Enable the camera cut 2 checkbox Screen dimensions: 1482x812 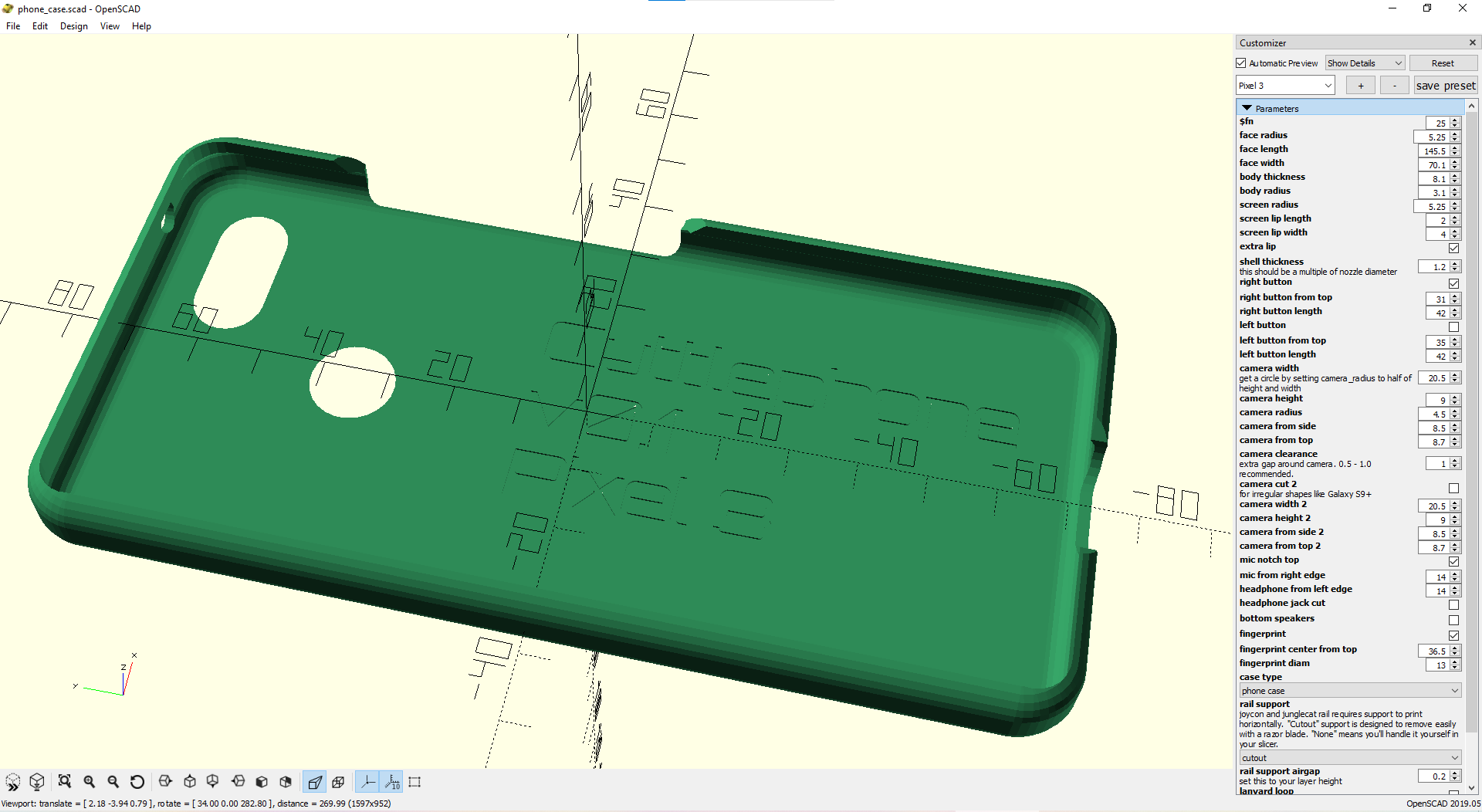(x=1453, y=489)
